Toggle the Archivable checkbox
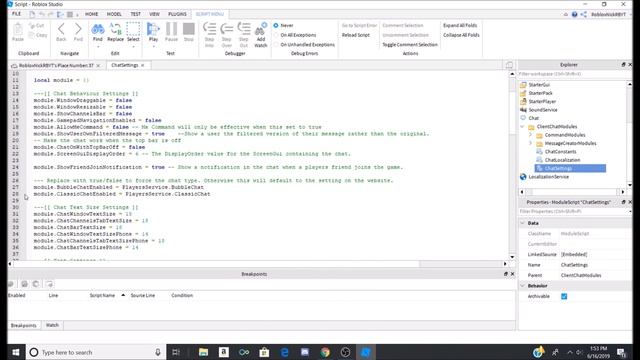 tap(564, 296)
